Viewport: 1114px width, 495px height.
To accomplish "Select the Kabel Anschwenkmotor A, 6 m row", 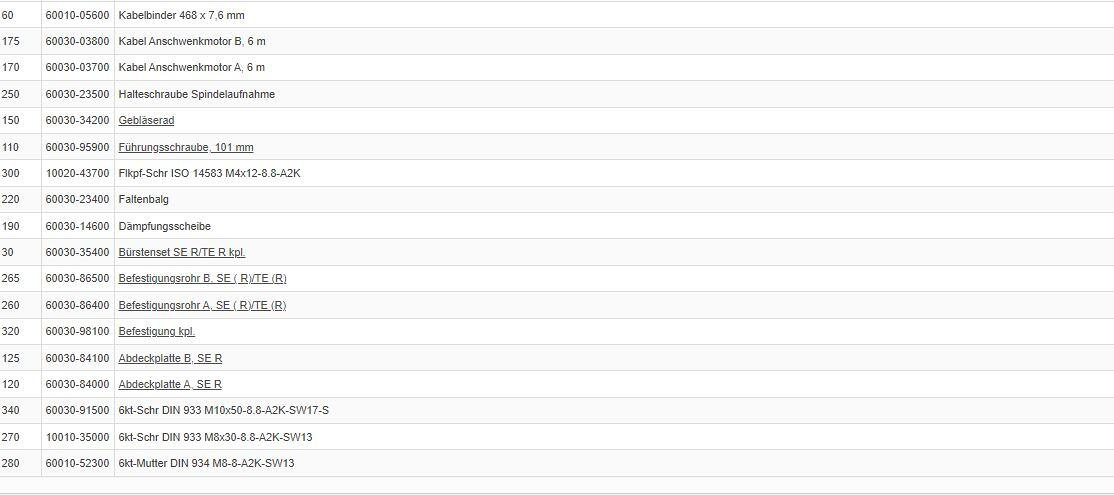I will pyautogui.click(x=192, y=67).
